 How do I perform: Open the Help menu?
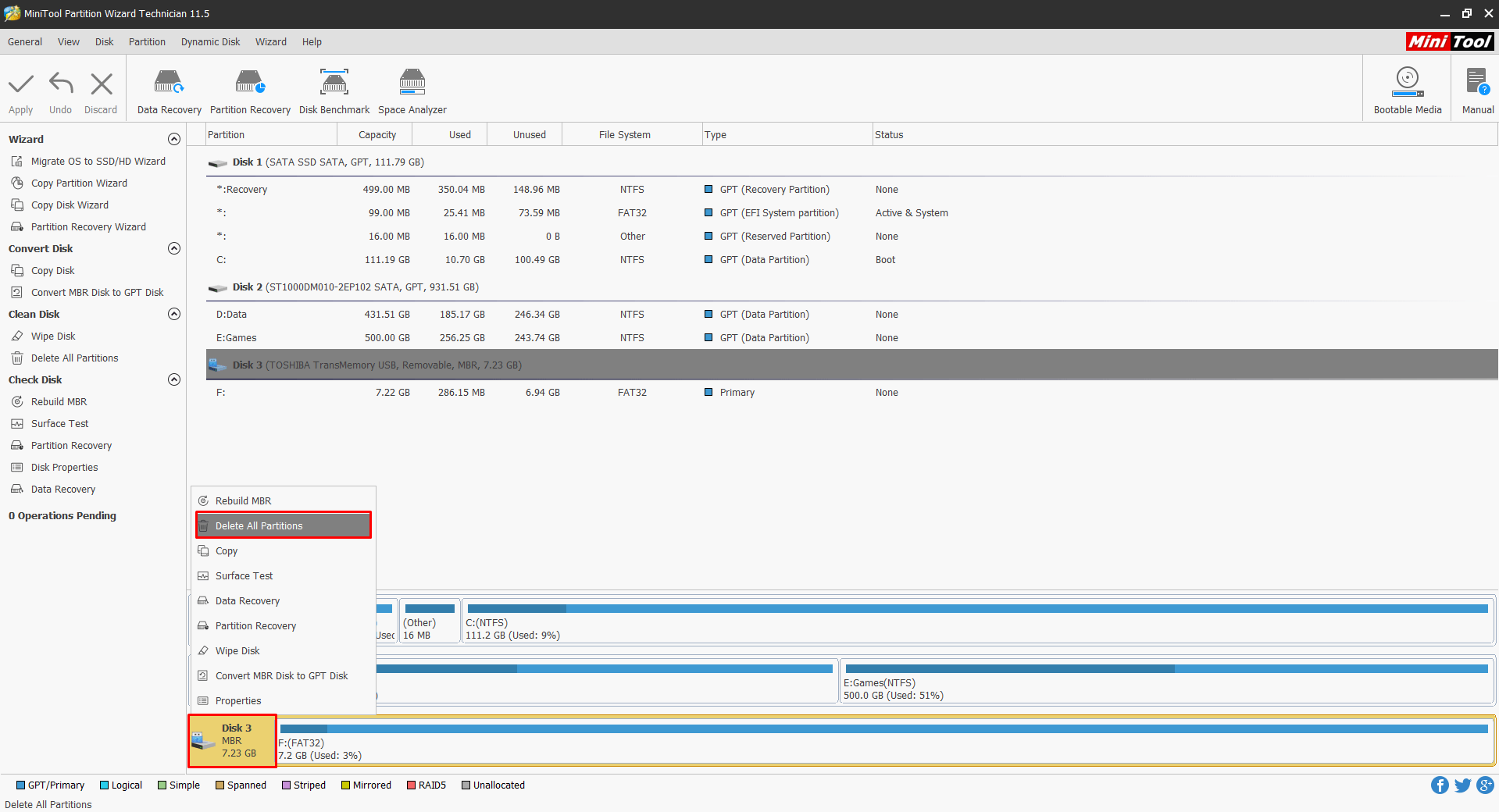click(312, 42)
